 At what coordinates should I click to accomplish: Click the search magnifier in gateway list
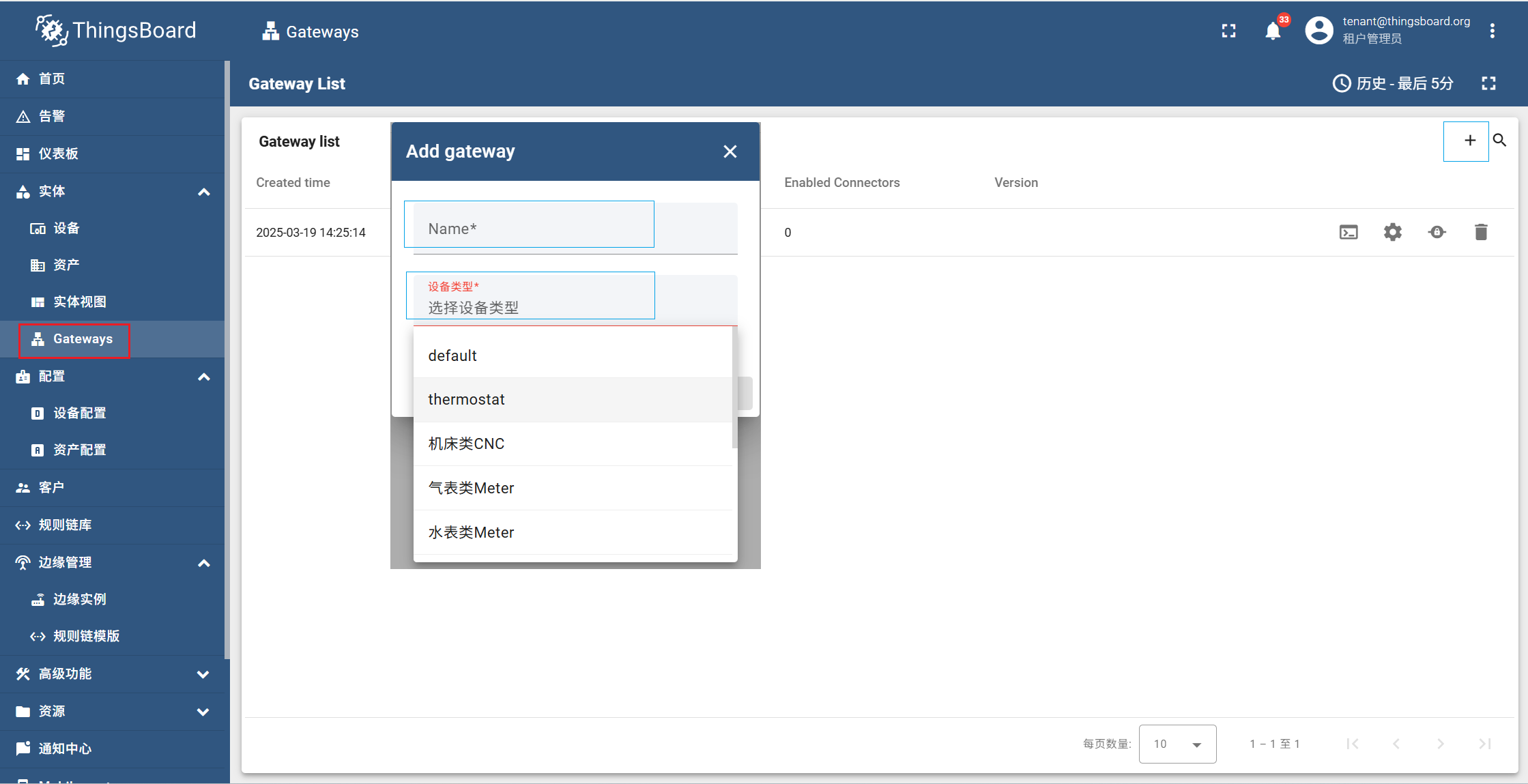point(1499,141)
